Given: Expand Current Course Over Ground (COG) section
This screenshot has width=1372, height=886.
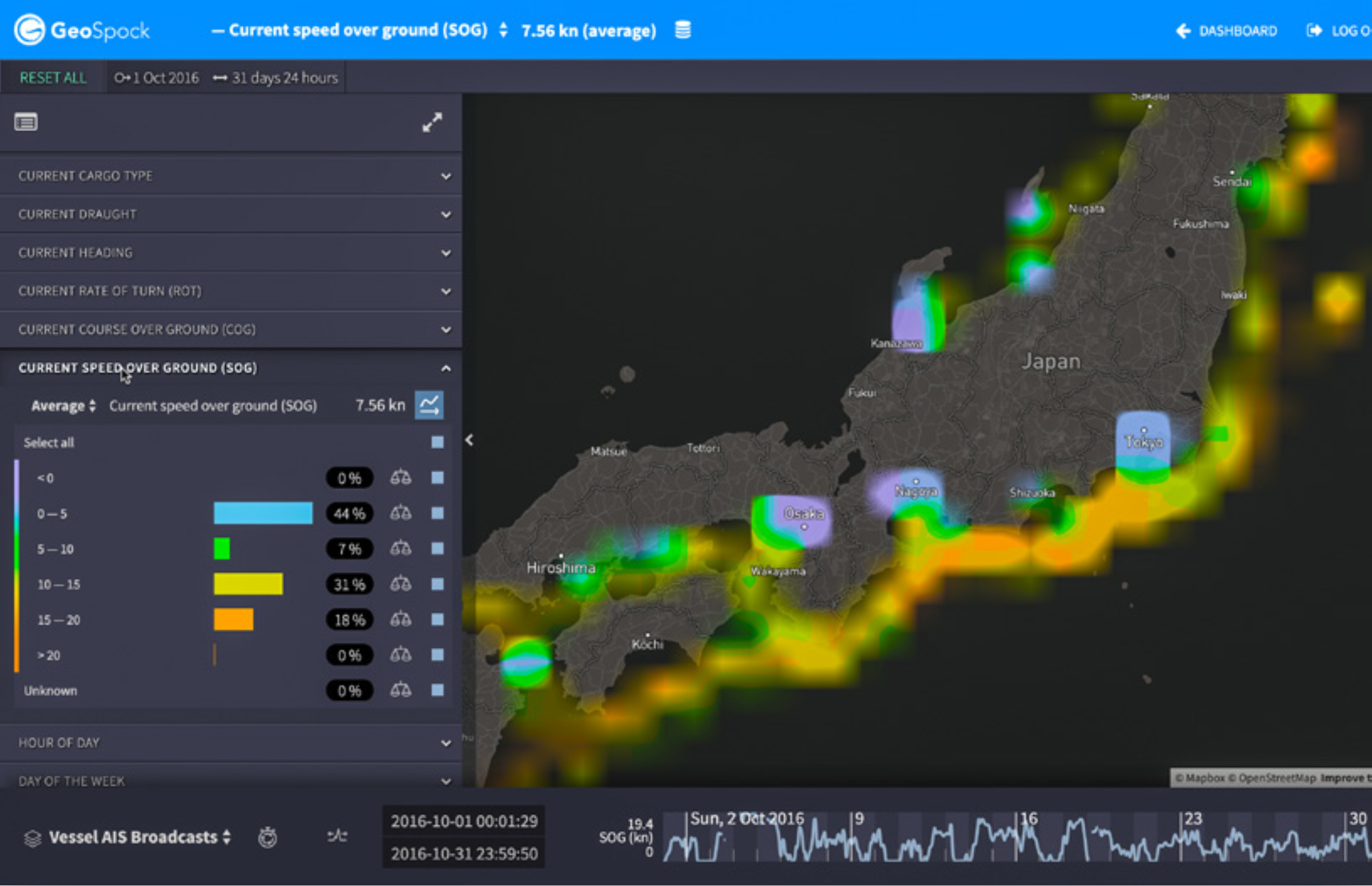Looking at the screenshot, I should click(231, 329).
